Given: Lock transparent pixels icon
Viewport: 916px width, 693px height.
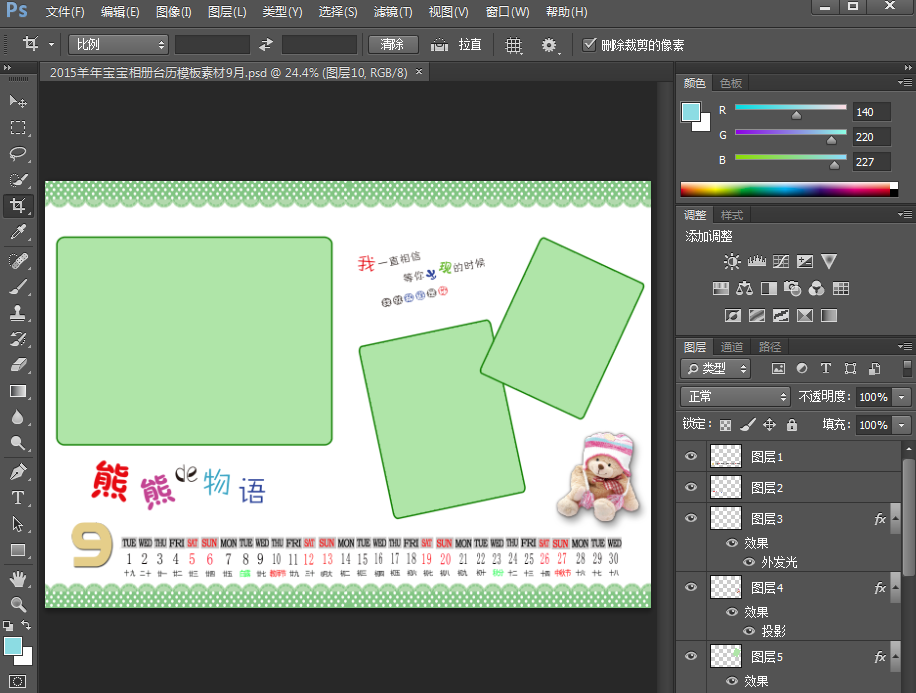Looking at the screenshot, I should (x=725, y=425).
